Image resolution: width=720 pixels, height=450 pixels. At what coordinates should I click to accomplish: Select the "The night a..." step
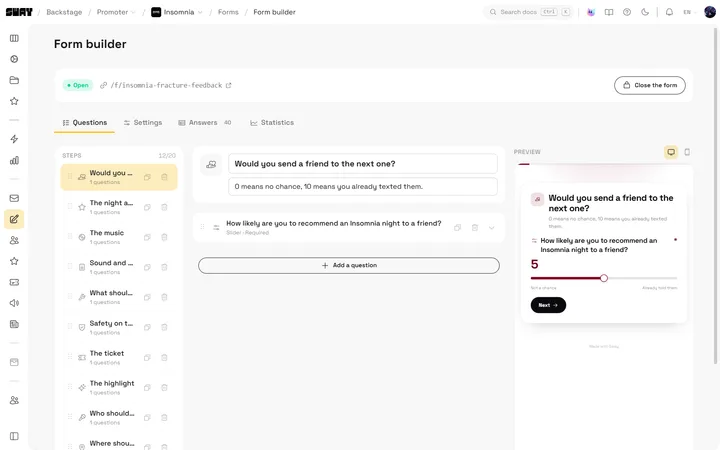point(119,207)
